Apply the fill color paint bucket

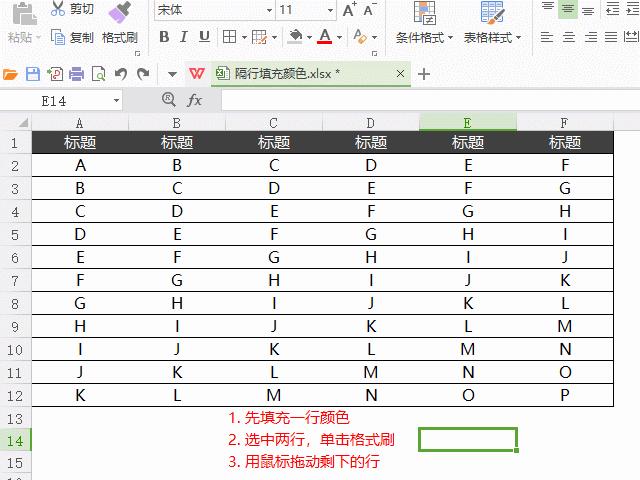coord(295,37)
